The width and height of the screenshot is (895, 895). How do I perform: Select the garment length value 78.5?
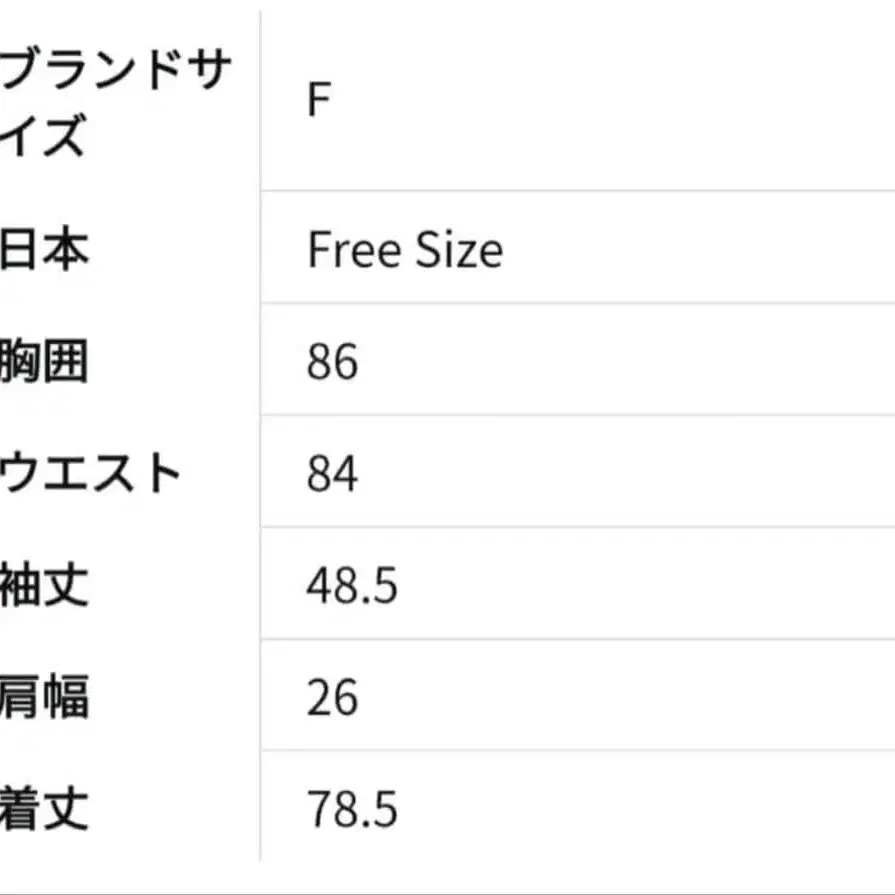coord(352,810)
